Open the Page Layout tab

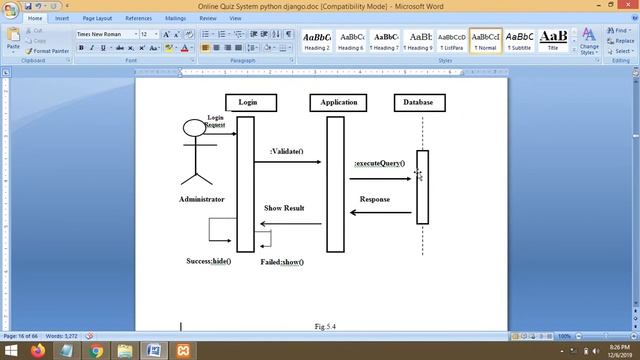pyautogui.click(x=97, y=18)
